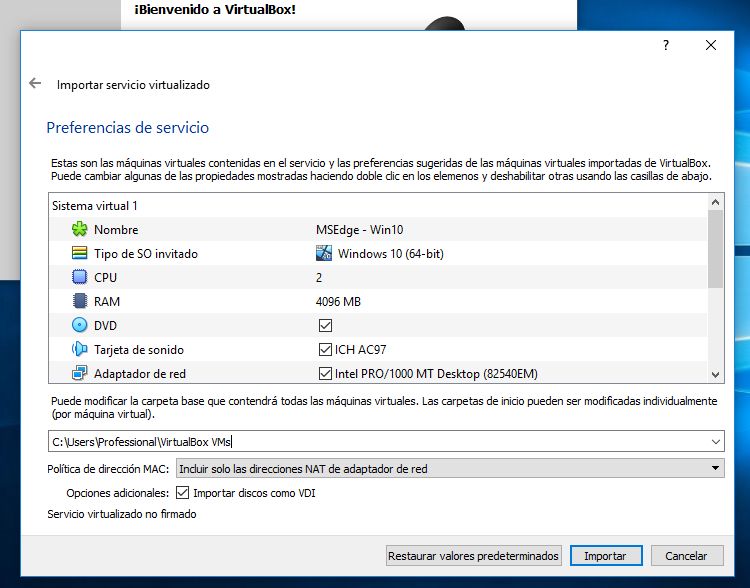The height and width of the screenshot is (588, 750).
Task: Click the RAM row label
Action: point(107,301)
